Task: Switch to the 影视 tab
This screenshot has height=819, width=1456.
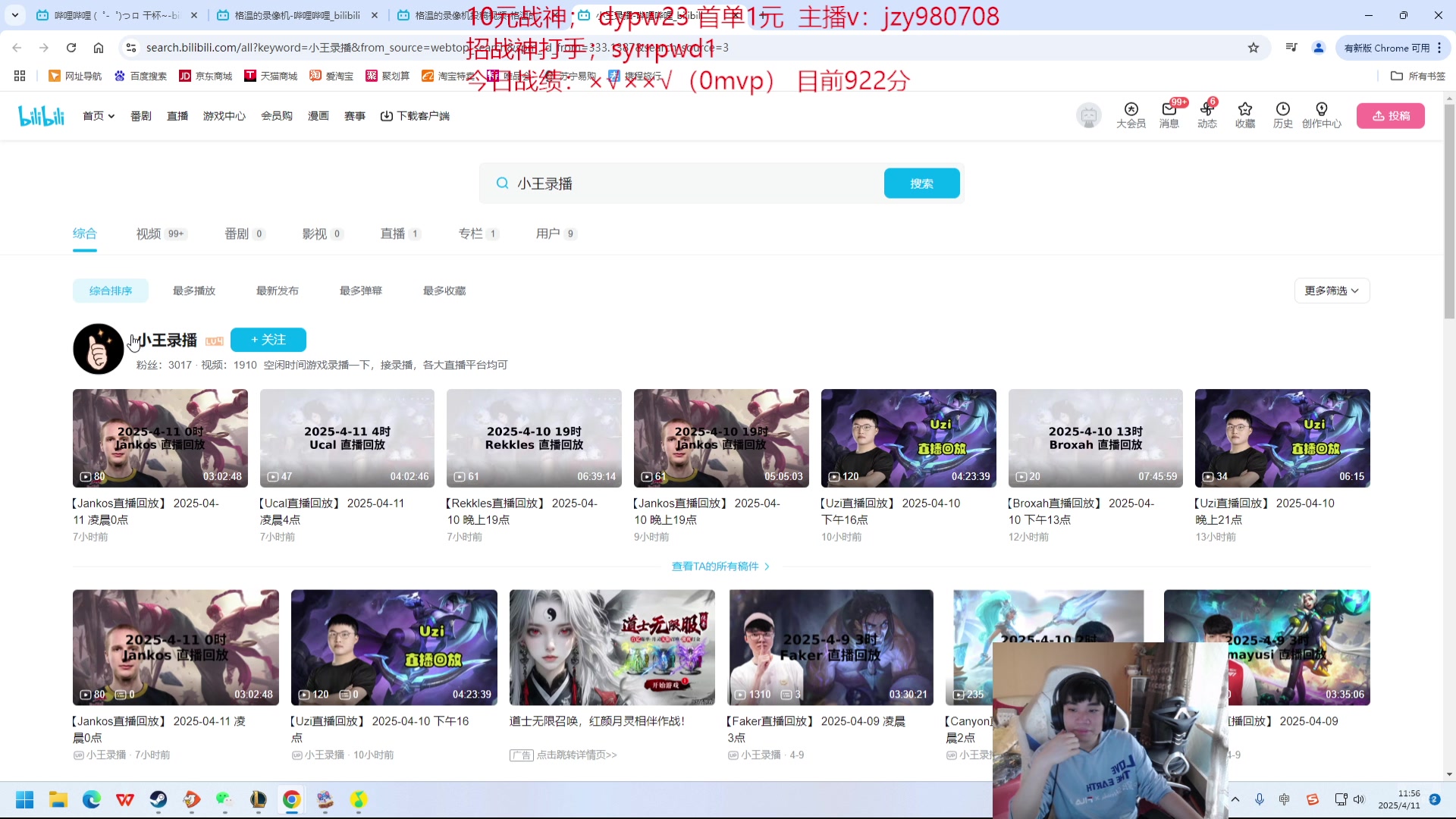Action: (323, 234)
